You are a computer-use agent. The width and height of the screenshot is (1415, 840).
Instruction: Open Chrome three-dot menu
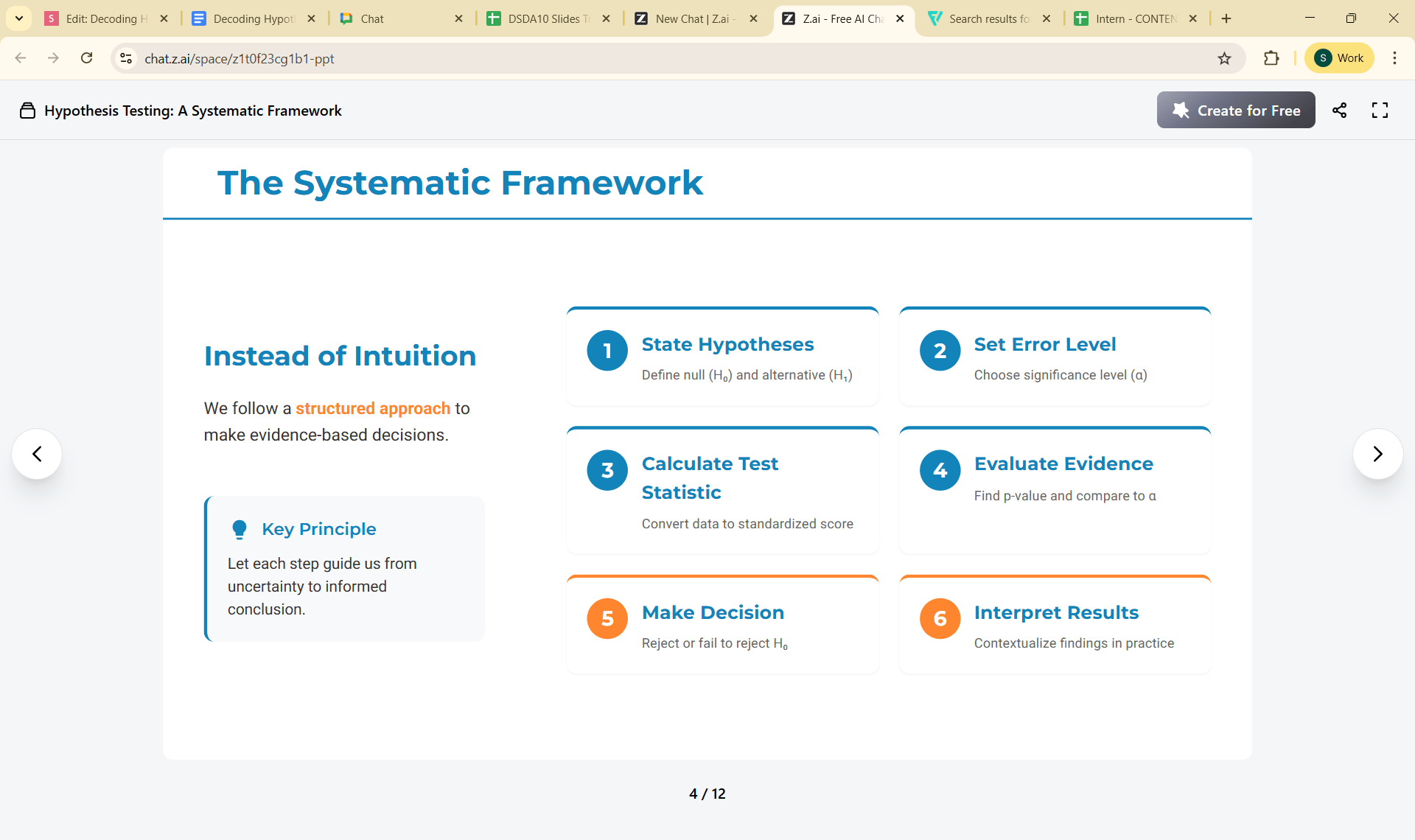[x=1394, y=58]
